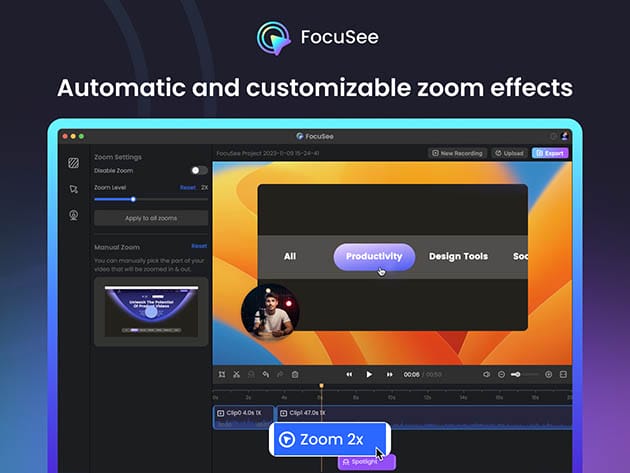The image size is (630, 473).
Task: Click the Zoom Level slider handle
Action: 133,199
